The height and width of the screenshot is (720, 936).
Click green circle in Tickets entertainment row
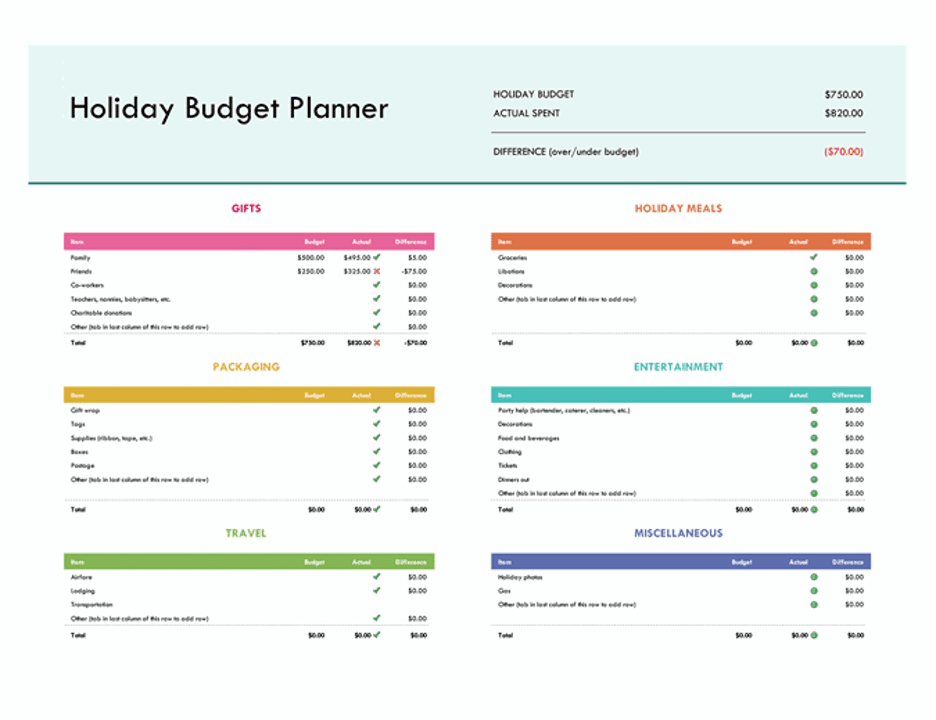pyautogui.click(x=814, y=466)
